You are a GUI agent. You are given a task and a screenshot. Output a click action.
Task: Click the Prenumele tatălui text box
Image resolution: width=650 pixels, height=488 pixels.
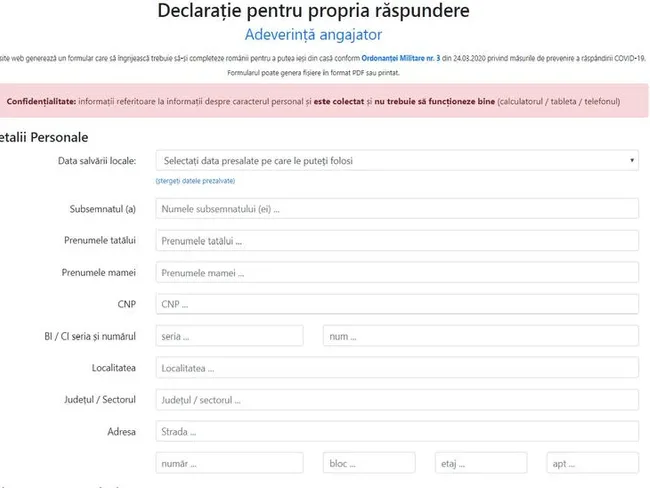point(397,241)
